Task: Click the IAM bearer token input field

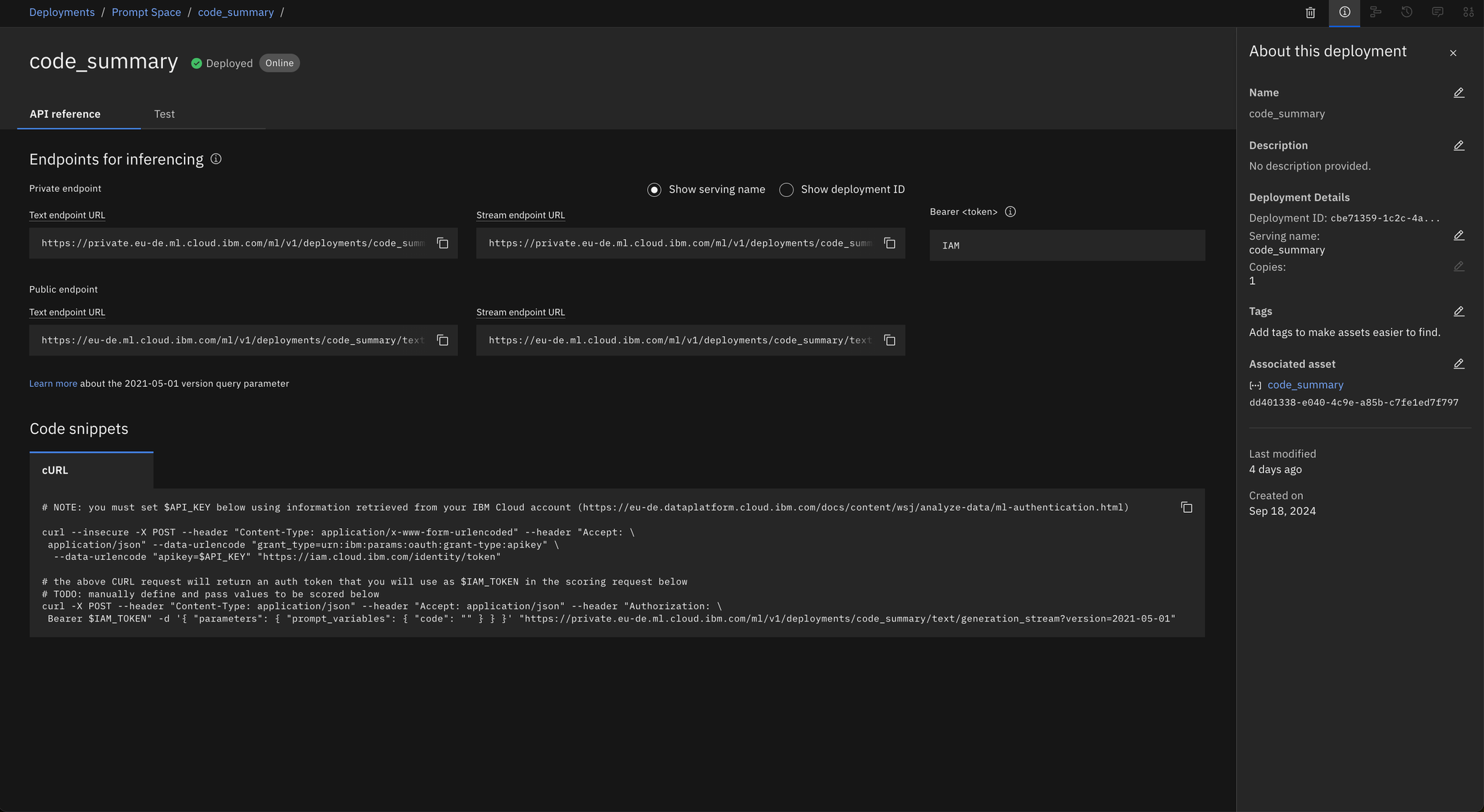Action: [x=1067, y=245]
